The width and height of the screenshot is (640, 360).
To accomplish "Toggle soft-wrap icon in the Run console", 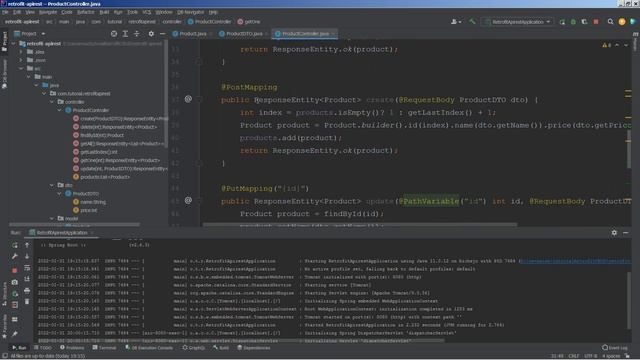I will click(27, 268).
